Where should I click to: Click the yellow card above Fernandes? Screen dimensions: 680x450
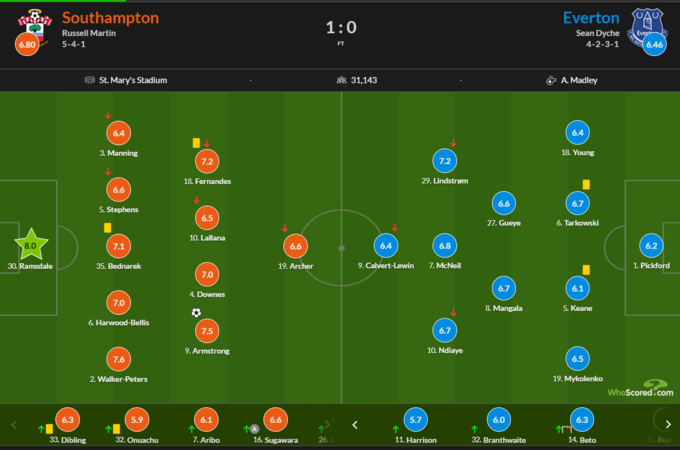(x=197, y=142)
